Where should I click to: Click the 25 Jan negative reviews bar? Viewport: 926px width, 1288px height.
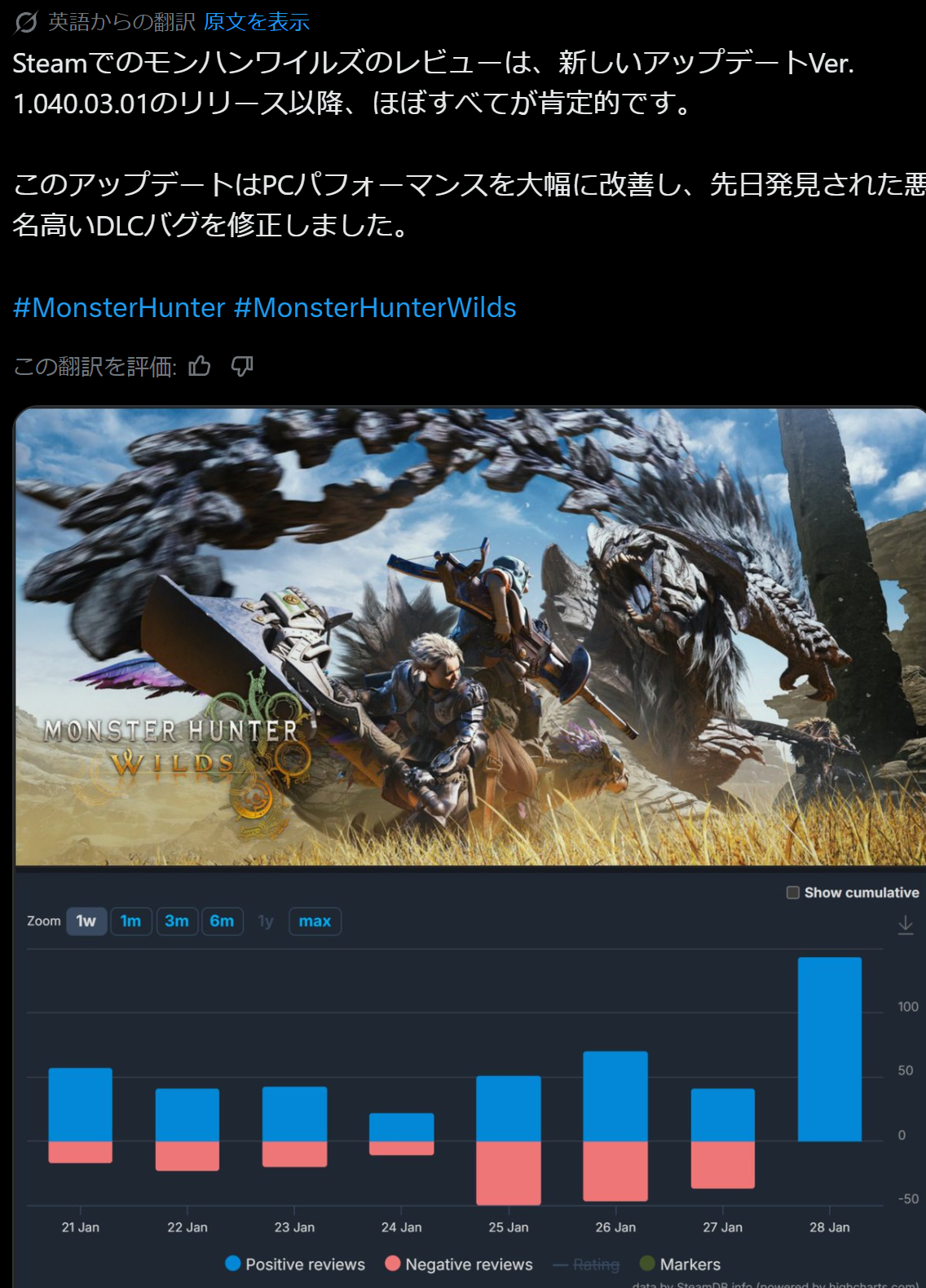(x=508, y=1172)
